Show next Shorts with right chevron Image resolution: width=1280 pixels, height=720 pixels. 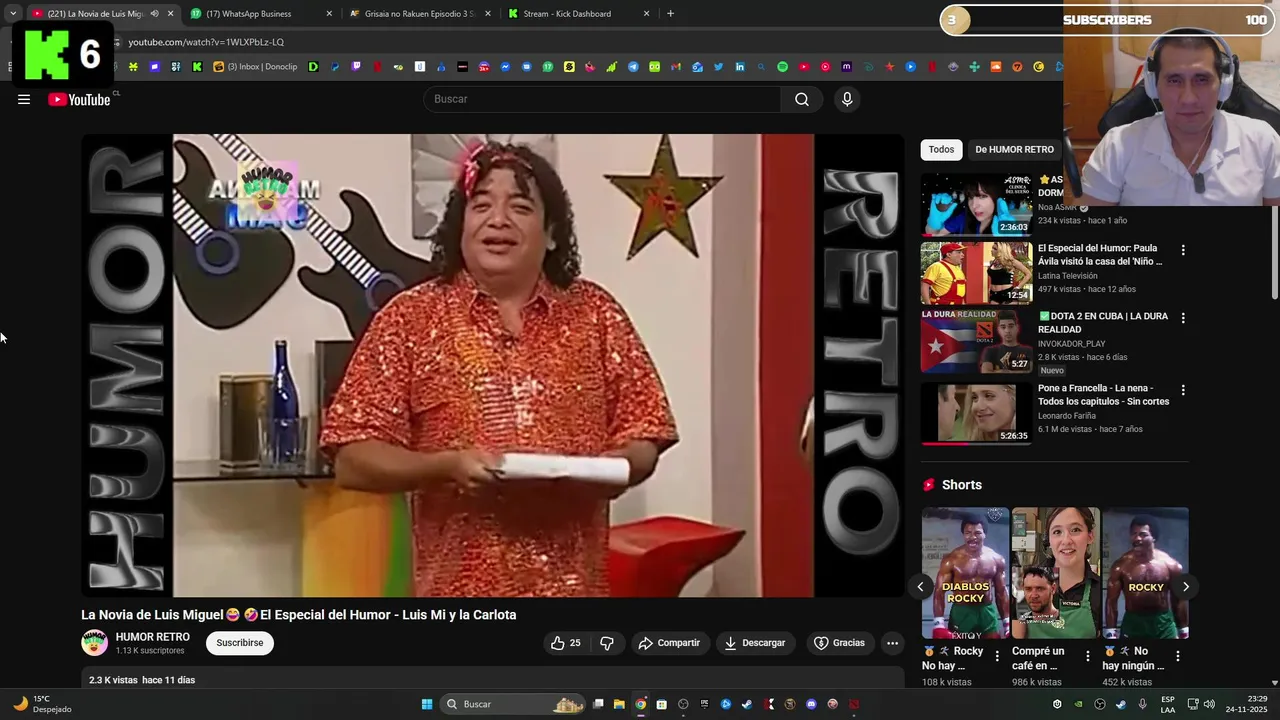(x=1186, y=587)
